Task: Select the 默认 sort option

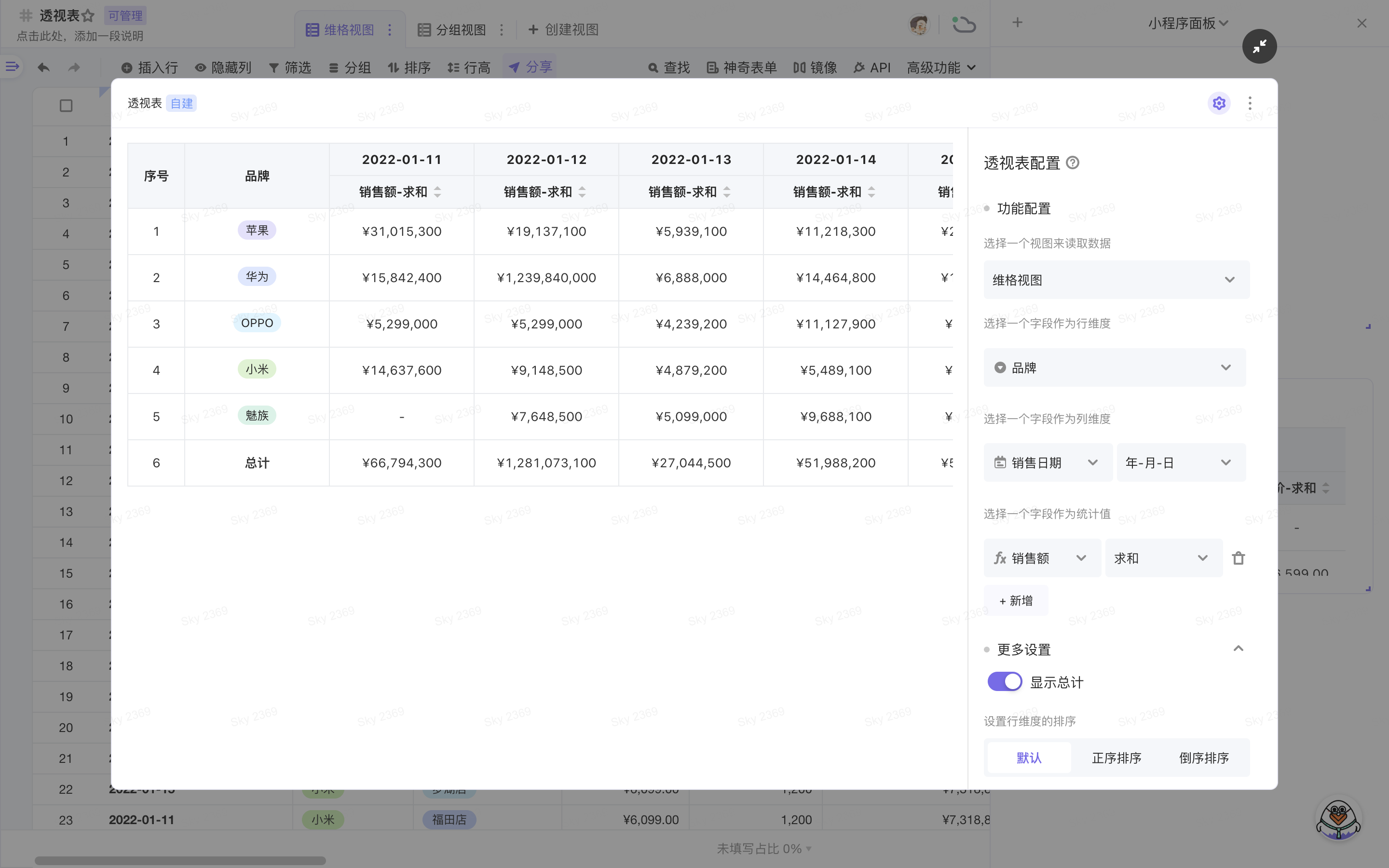Action: 1029,758
